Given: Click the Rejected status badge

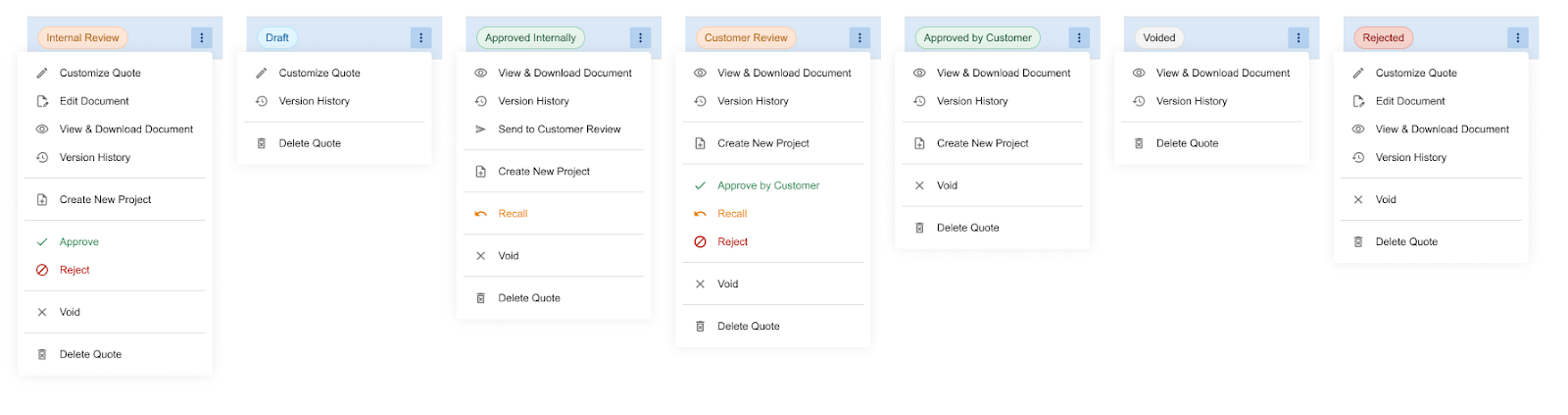Looking at the screenshot, I should point(1383,38).
